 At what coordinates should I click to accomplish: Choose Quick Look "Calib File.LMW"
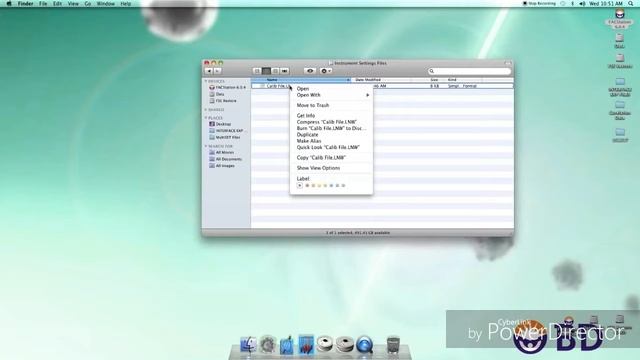pos(331,147)
